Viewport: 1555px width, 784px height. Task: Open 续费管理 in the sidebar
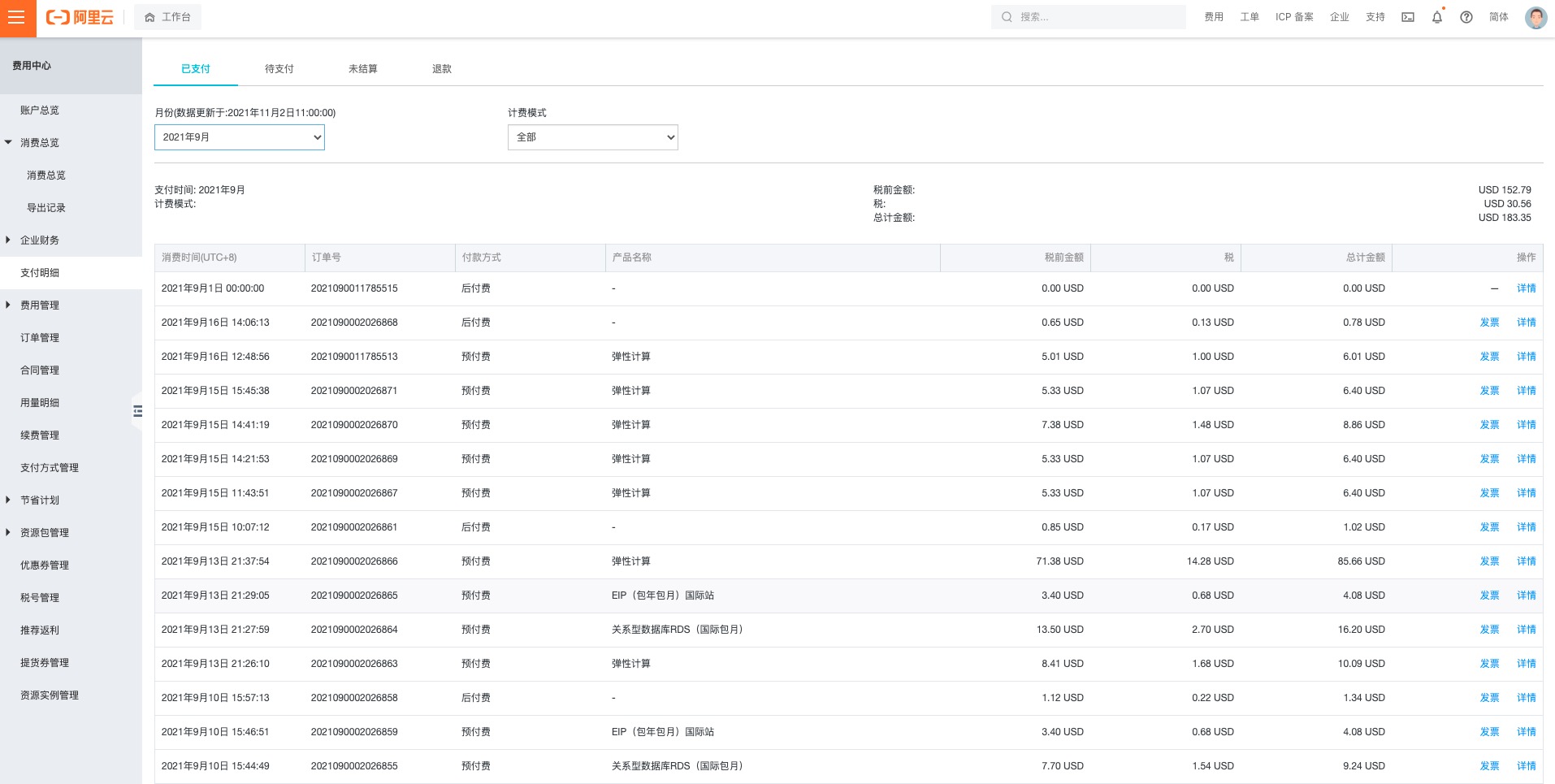(40, 435)
